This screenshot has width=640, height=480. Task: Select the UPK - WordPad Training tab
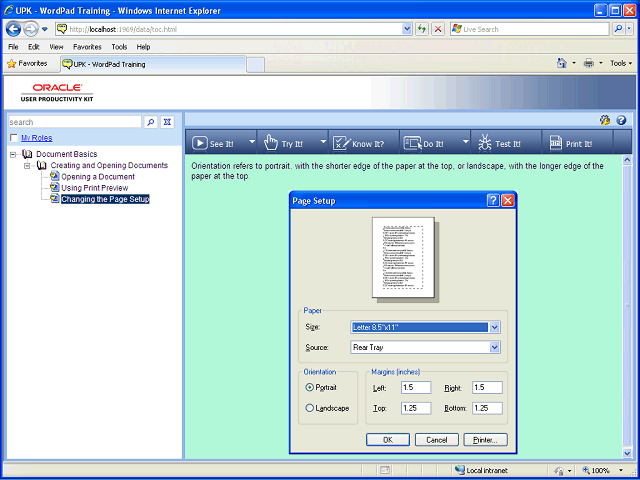pyautogui.click(x=153, y=64)
